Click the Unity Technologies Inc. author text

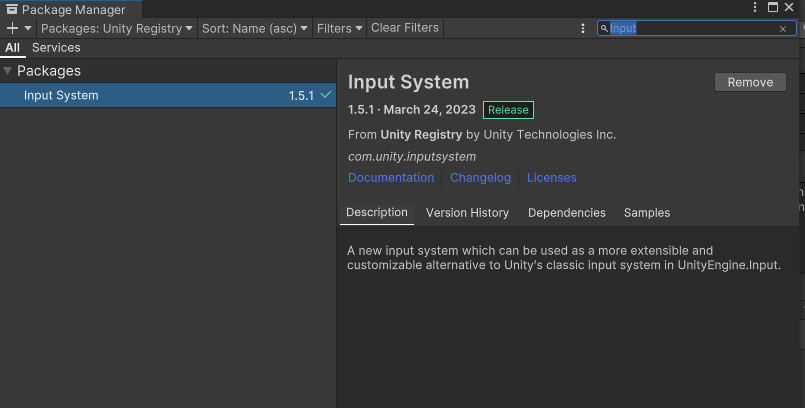(x=549, y=134)
